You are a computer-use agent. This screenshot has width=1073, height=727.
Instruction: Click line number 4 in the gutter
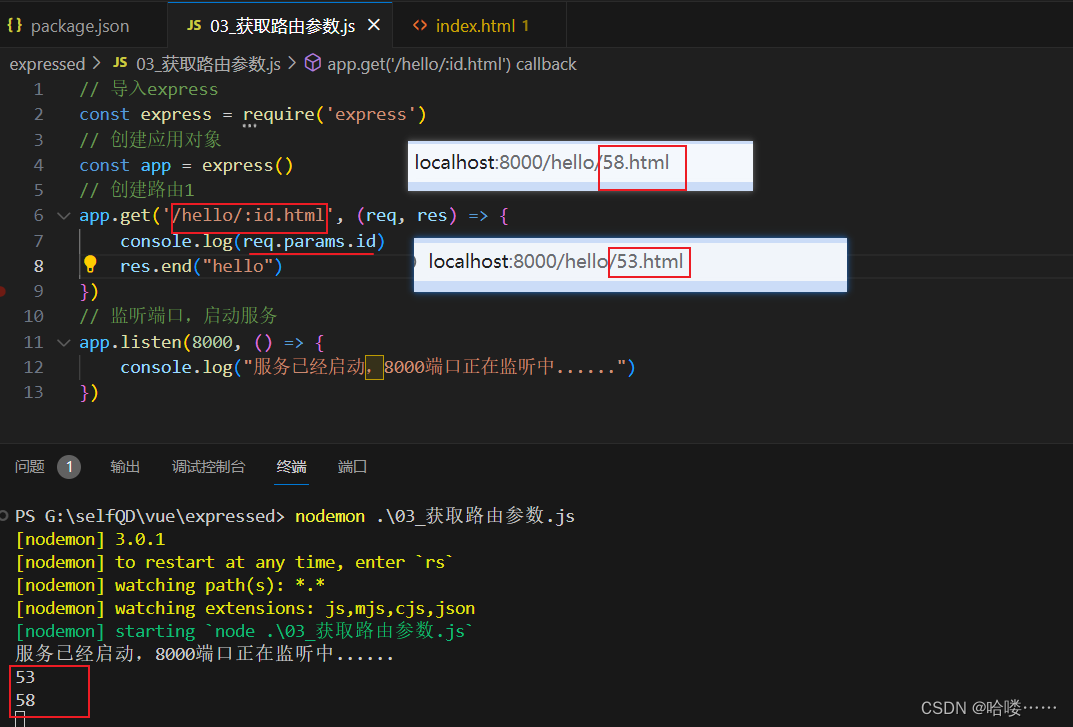pyautogui.click(x=38, y=166)
